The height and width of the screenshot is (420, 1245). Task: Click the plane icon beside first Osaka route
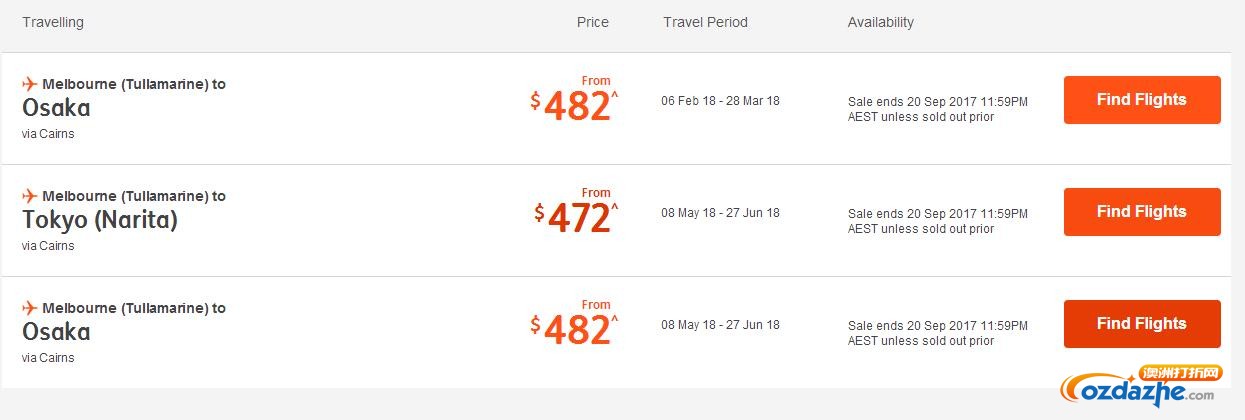pos(30,84)
